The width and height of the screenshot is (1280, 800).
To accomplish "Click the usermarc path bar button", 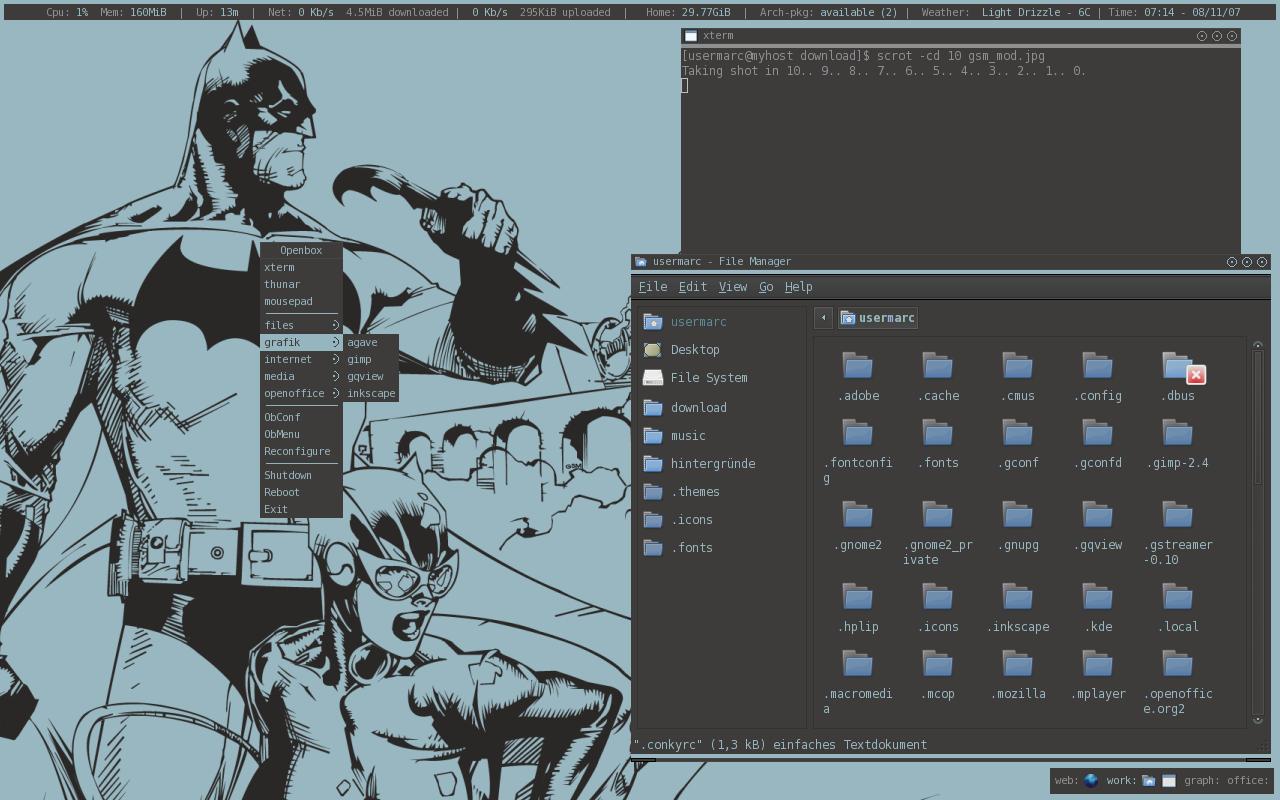I will [877, 318].
